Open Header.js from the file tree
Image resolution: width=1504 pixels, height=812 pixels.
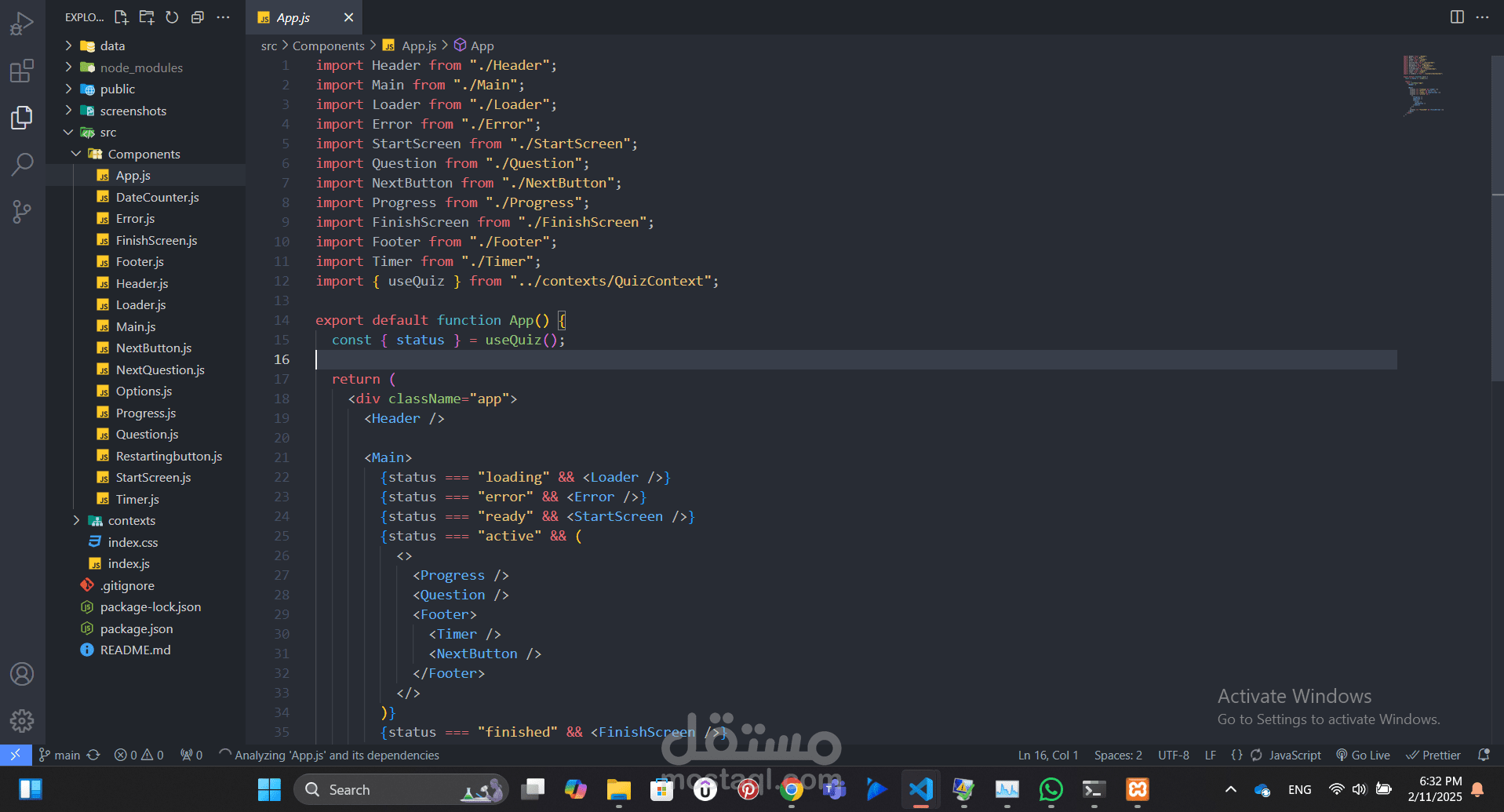(x=142, y=283)
